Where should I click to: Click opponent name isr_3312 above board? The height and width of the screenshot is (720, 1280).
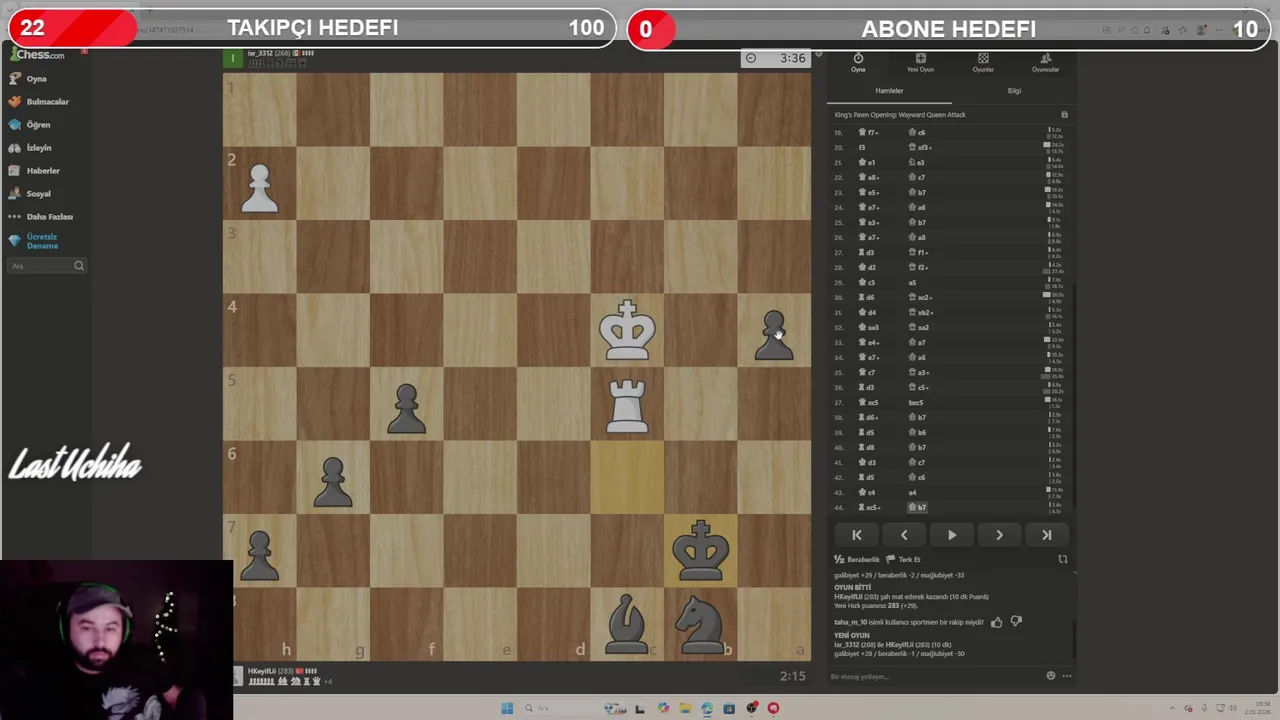(260, 53)
